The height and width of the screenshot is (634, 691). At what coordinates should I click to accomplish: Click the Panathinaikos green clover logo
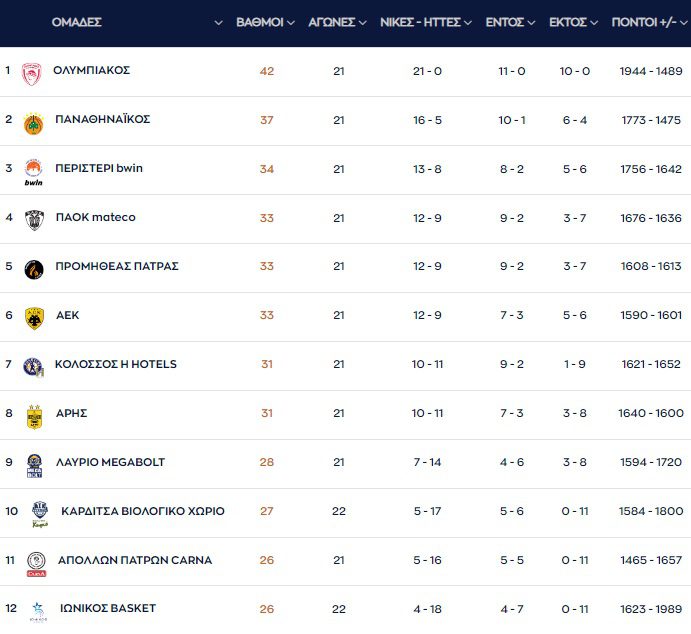click(x=33, y=122)
